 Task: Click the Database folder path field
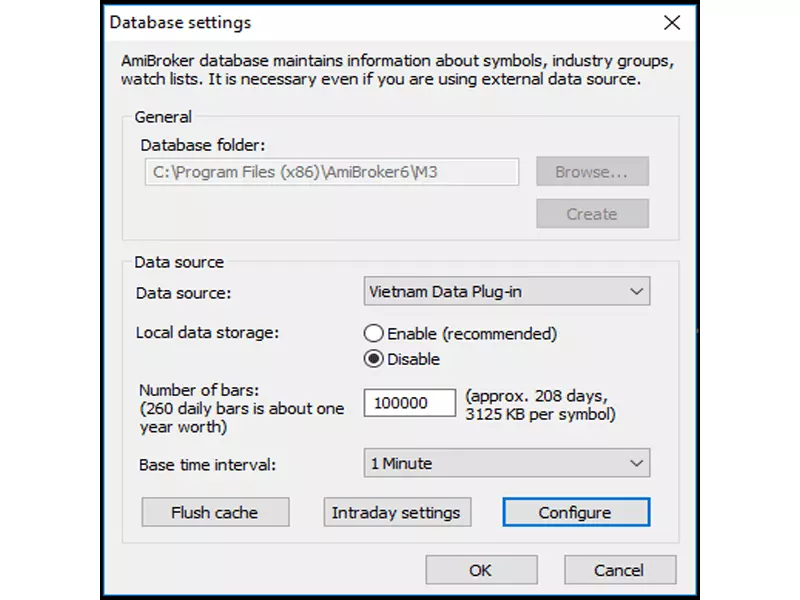[x=332, y=172]
